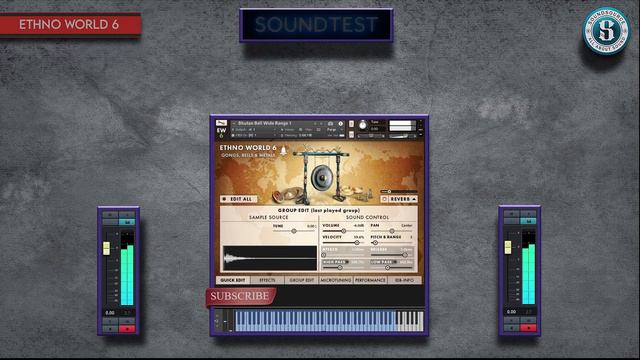Open the Group Edit tab
640x360 pixels.
302,280
